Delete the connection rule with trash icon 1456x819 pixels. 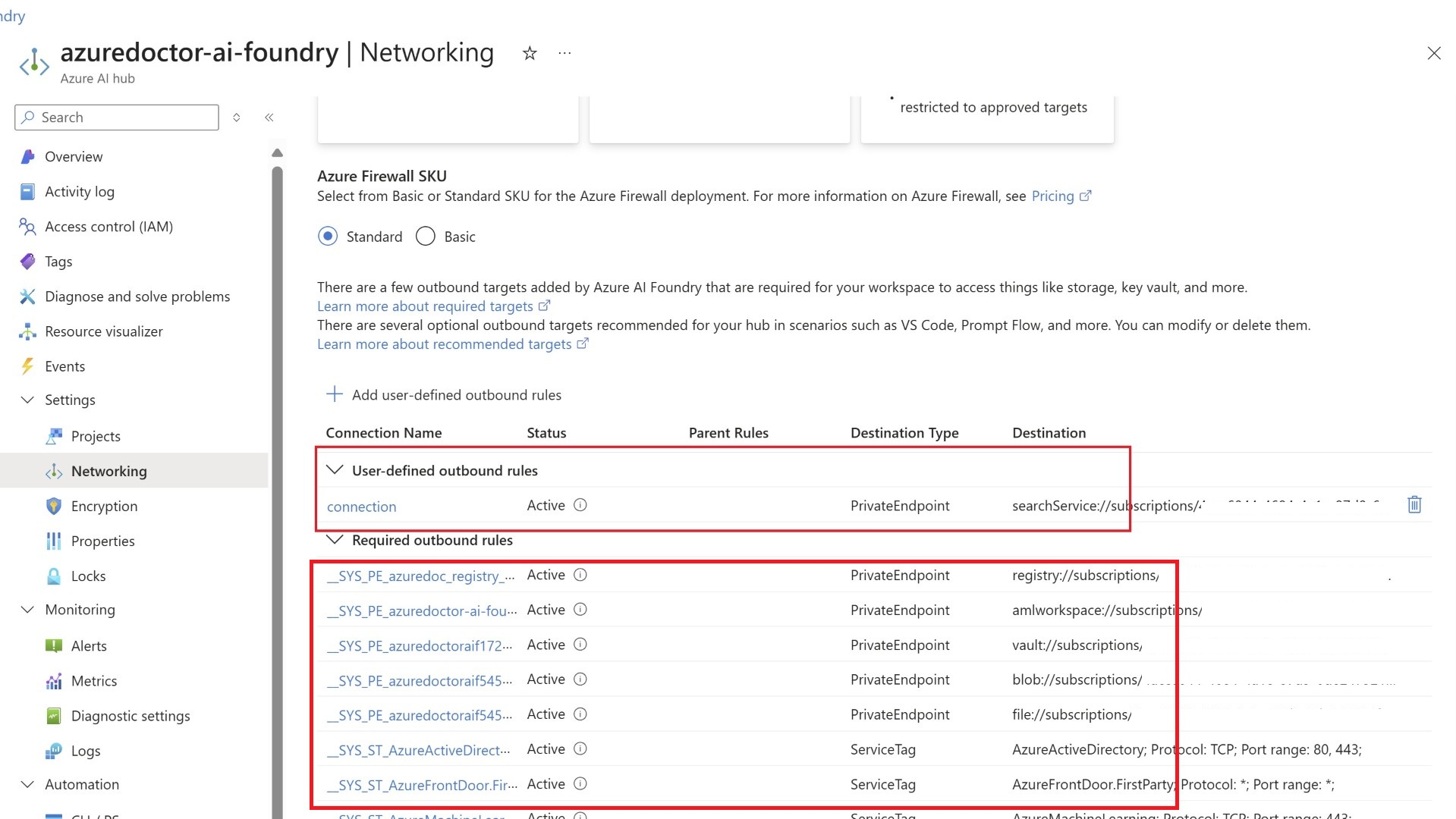click(x=1414, y=505)
